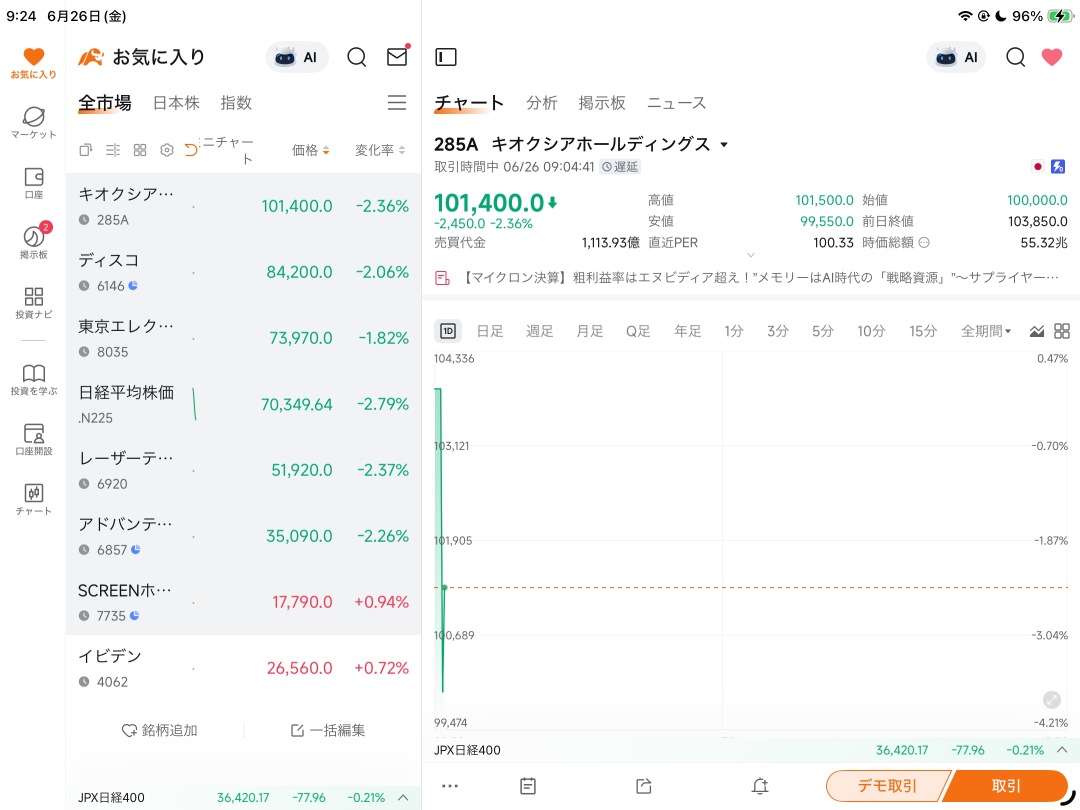The image size is (1080, 810).
Task: Switch to the 分析 tab
Action: tap(541, 103)
